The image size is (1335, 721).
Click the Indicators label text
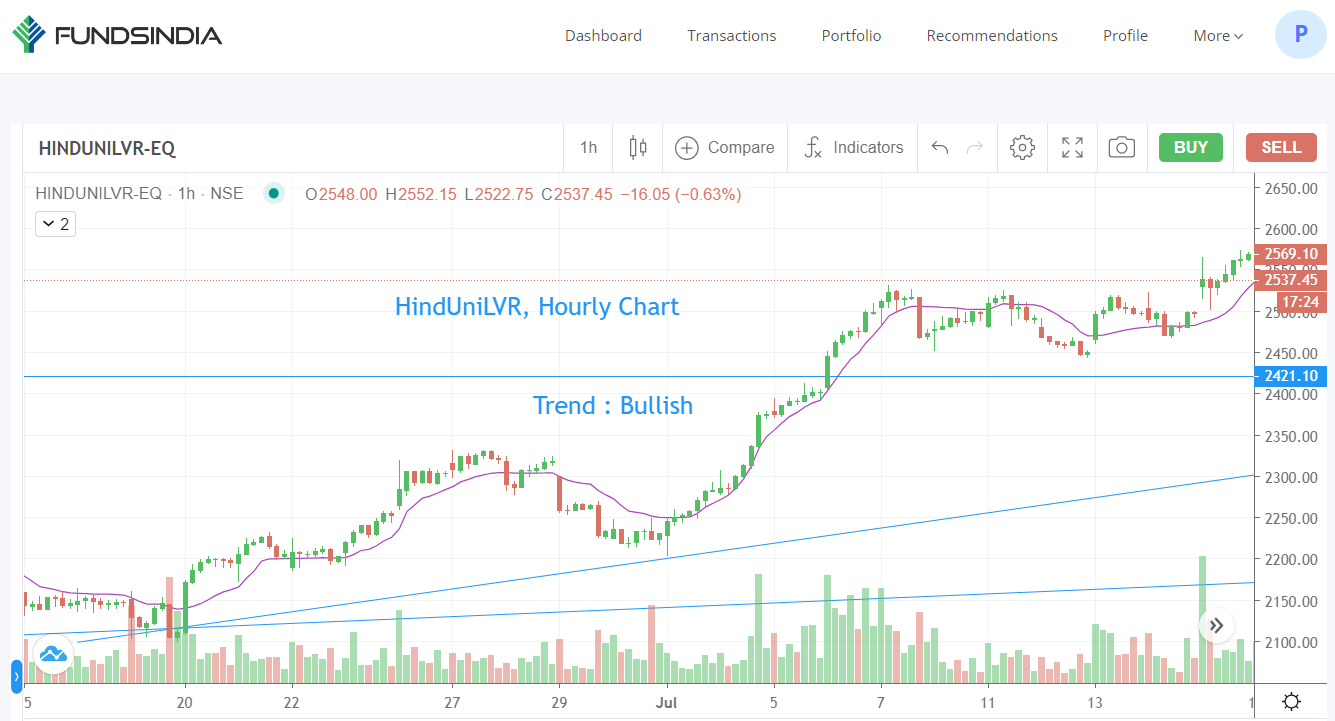click(x=868, y=148)
